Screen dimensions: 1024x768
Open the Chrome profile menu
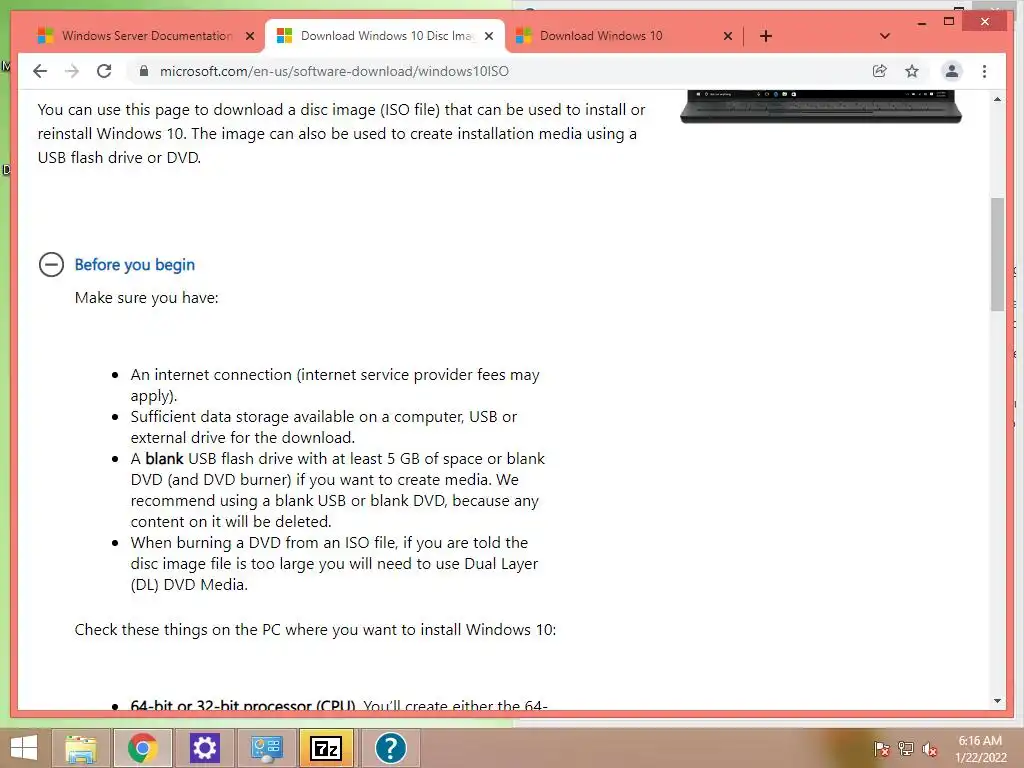952,71
